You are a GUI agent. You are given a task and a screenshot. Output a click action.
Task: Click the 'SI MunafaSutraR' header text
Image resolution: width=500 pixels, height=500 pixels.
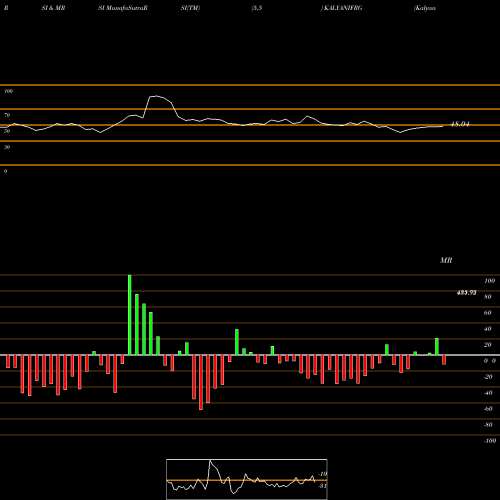point(123,8)
